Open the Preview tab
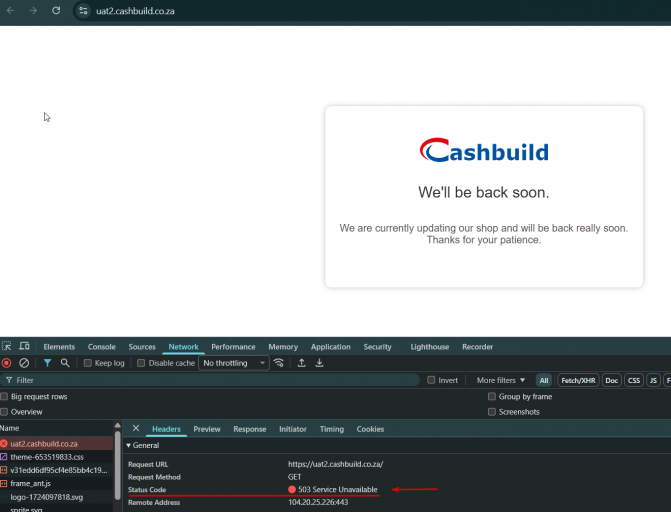Viewport: 671px width, 512px height. [x=207, y=429]
